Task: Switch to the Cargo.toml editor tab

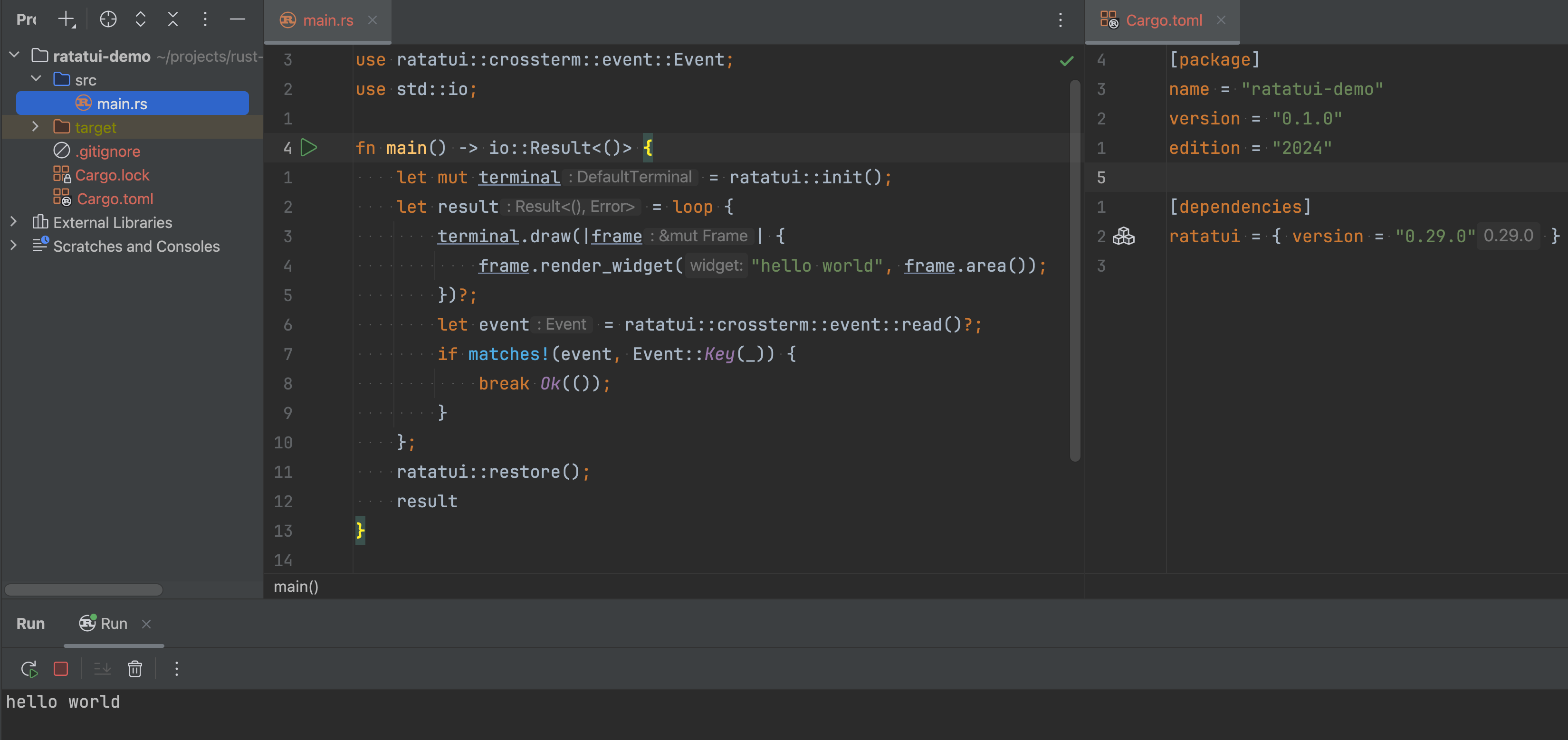Action: (1163, 21)
